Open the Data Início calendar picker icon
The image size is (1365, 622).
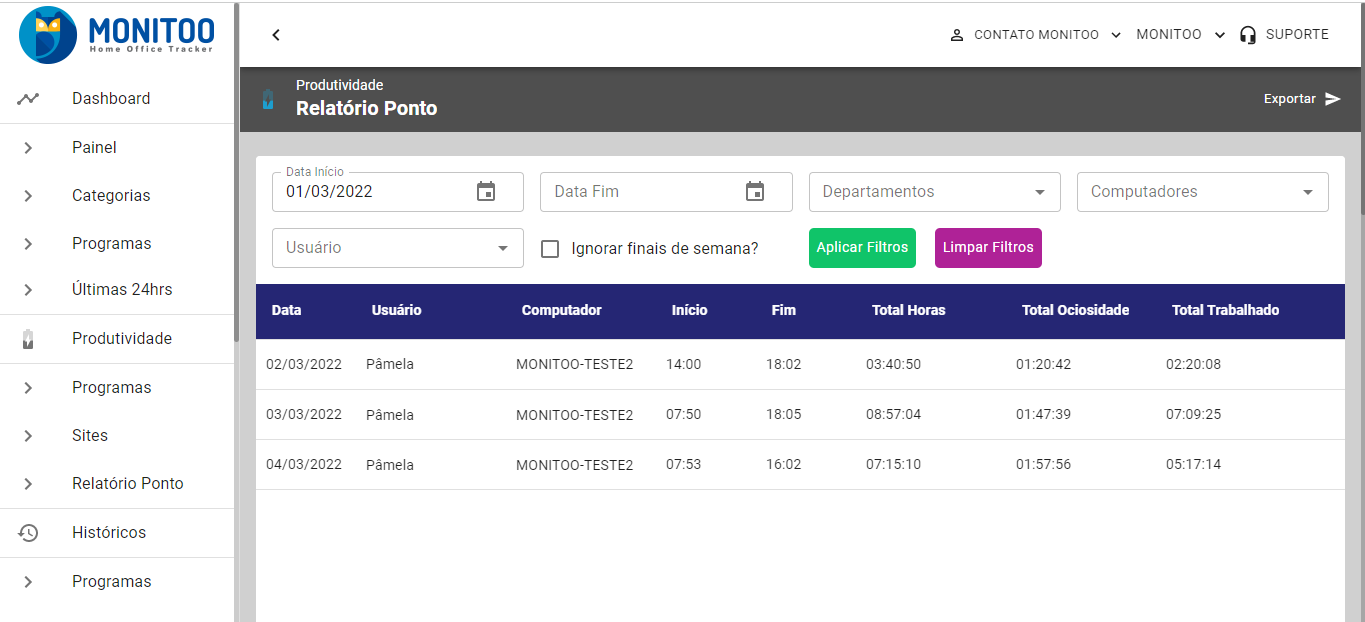[486, 191]
